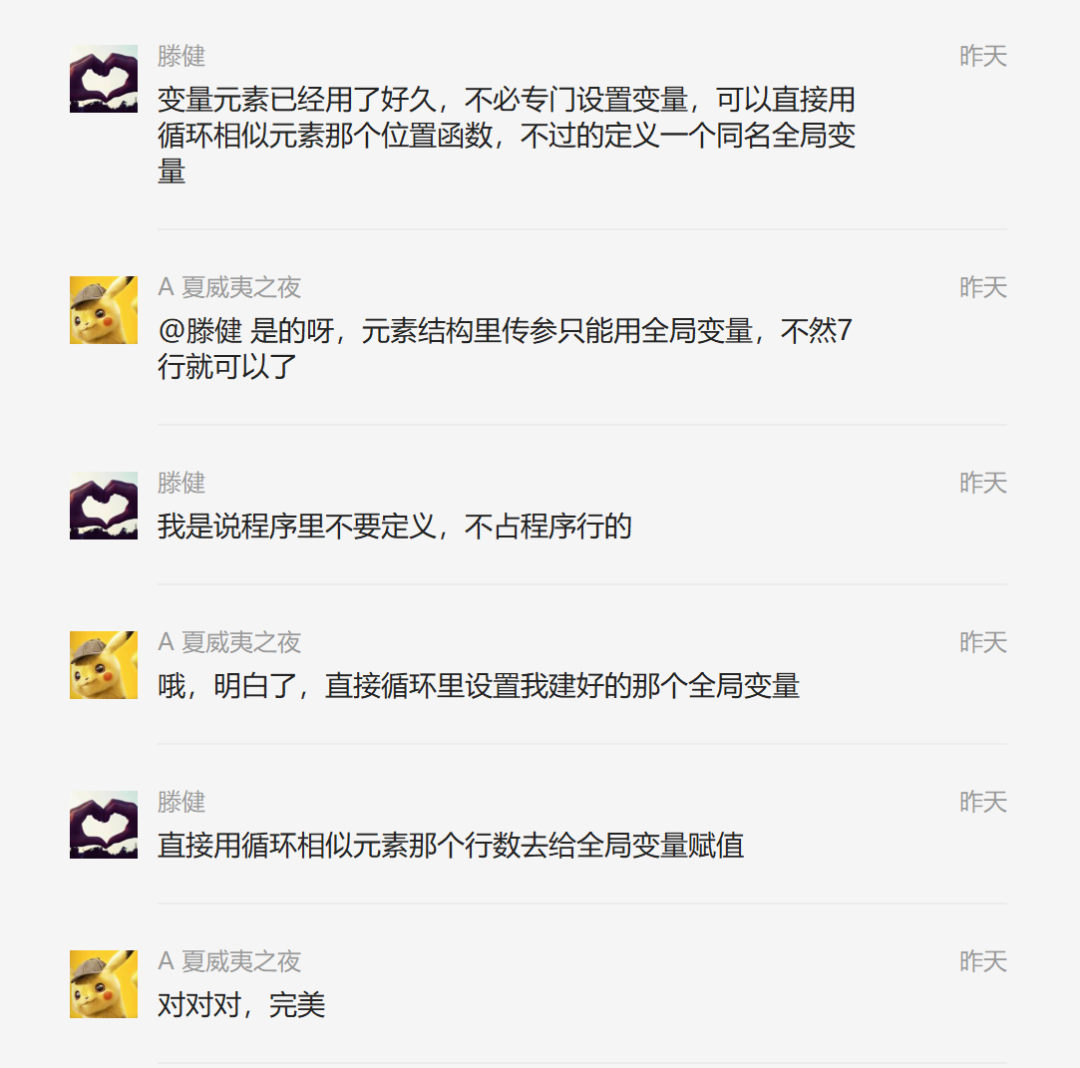Click sender name A 夏威夷之夜 above 哦，明白了

coord(229,642)
